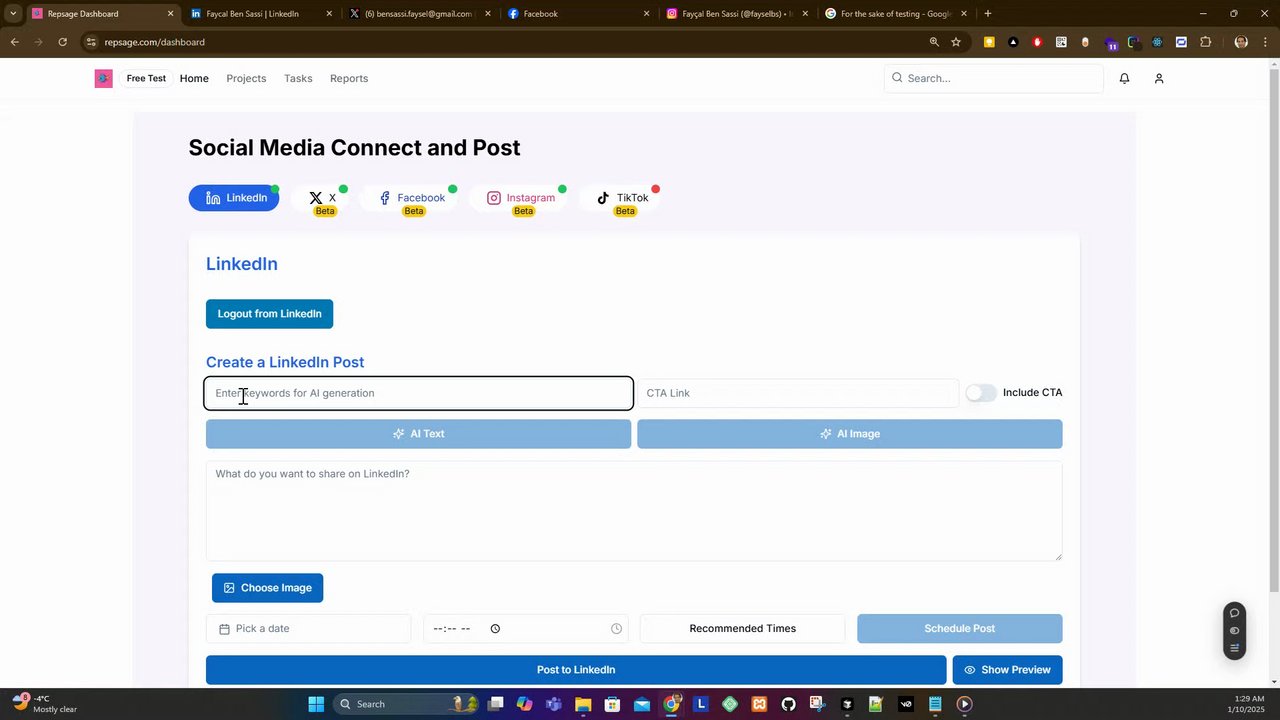Switch to the Facebook browser tab

578,14
